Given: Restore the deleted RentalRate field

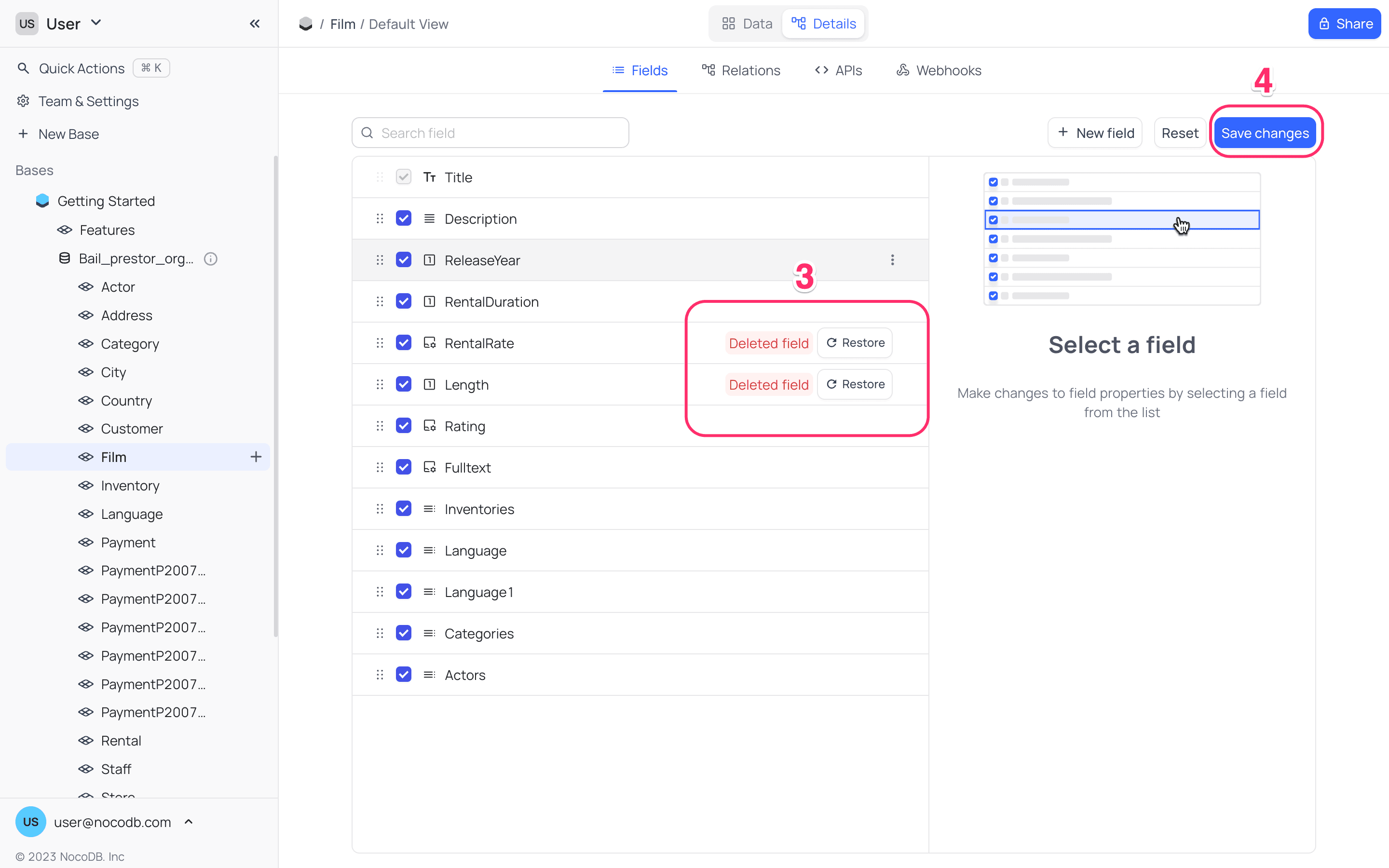Looking at the screenshot, I should 855,343.
